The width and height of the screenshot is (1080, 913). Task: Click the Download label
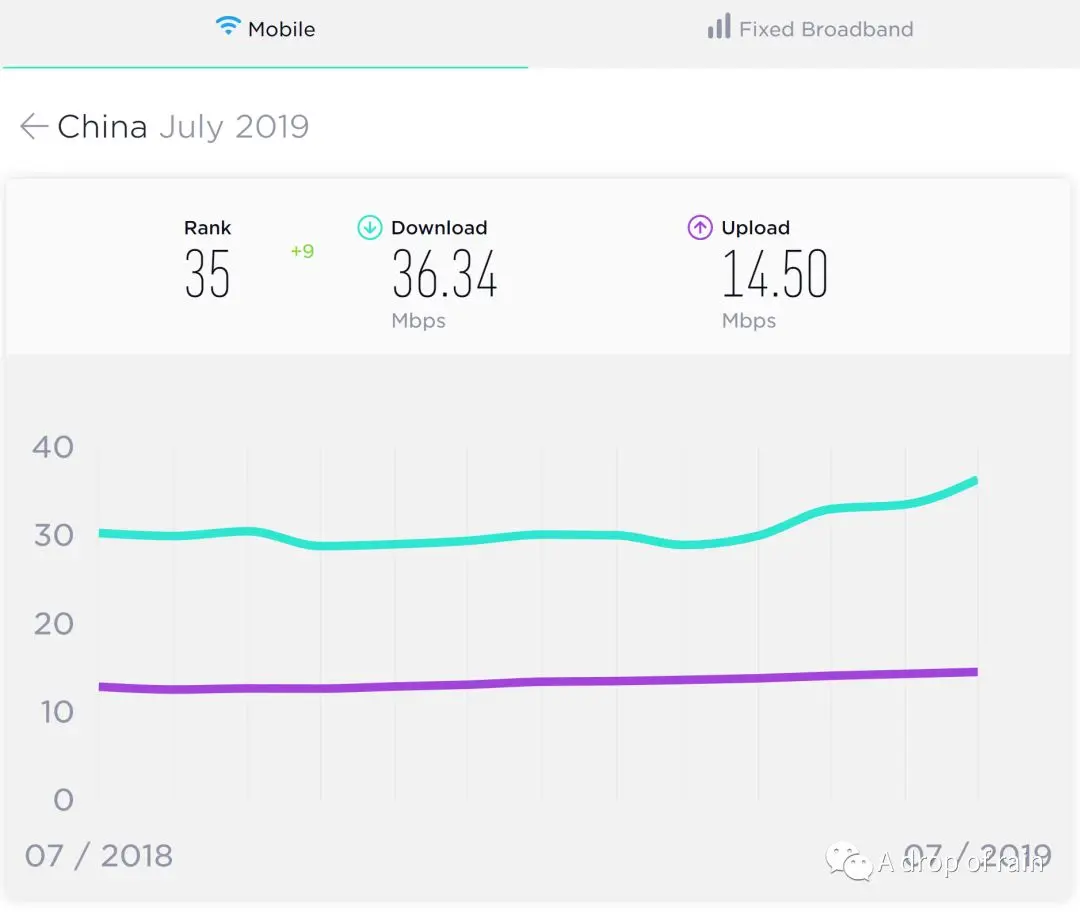(x=439, y=228)
